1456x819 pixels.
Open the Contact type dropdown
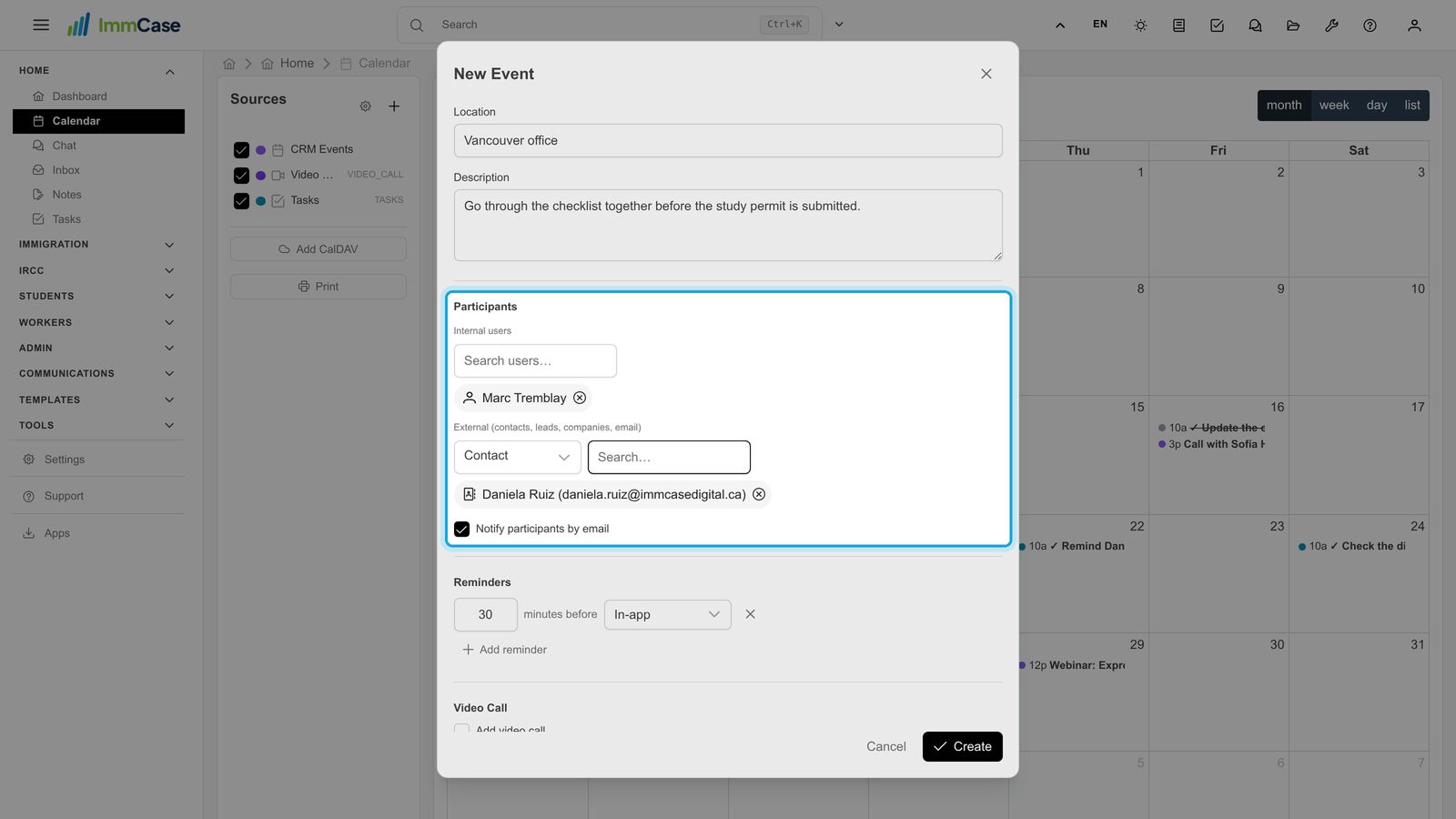[x=517, y=457]
